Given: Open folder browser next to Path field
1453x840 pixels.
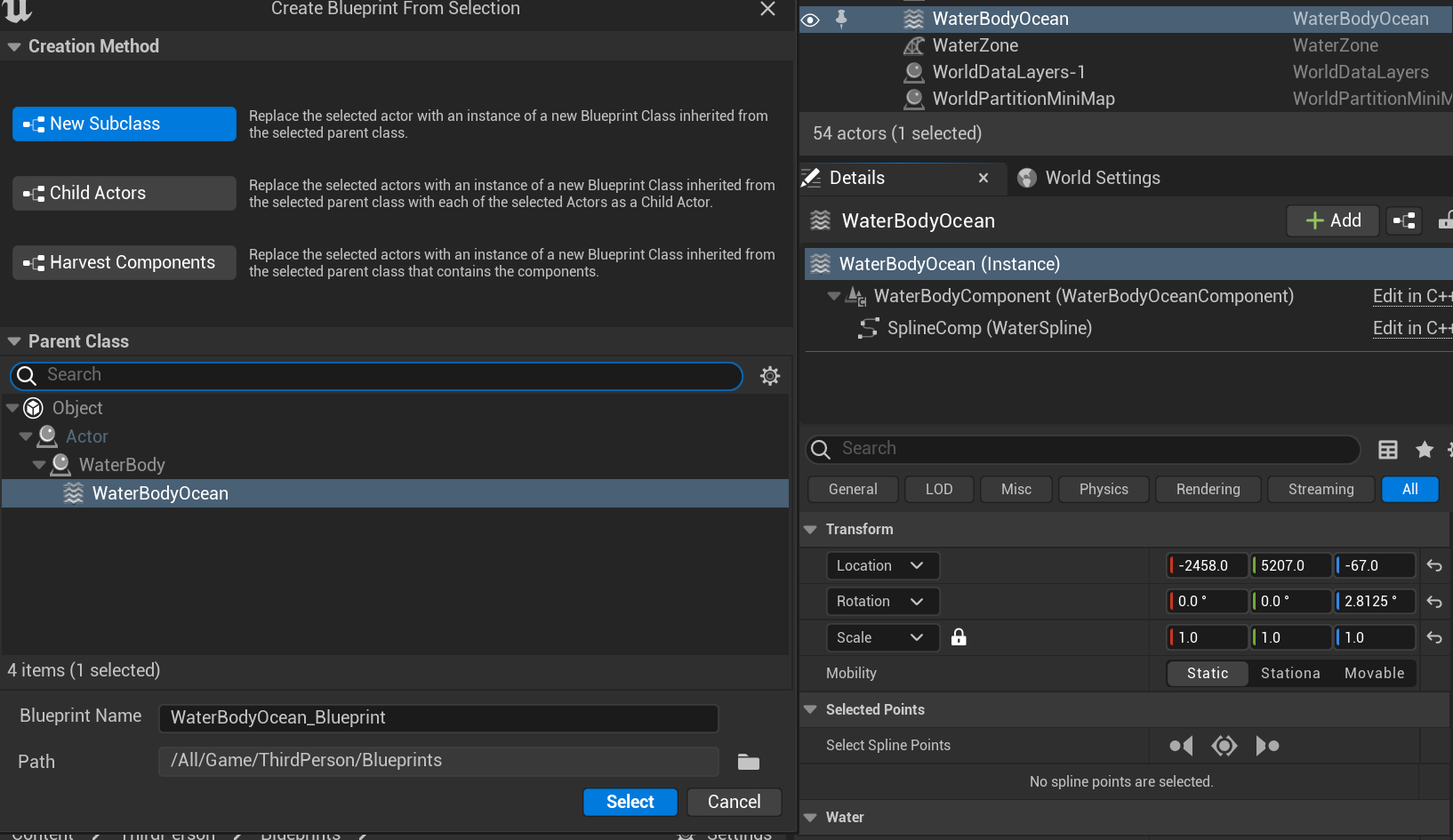Looking at the screenshot, I should (x=749, y=762).
